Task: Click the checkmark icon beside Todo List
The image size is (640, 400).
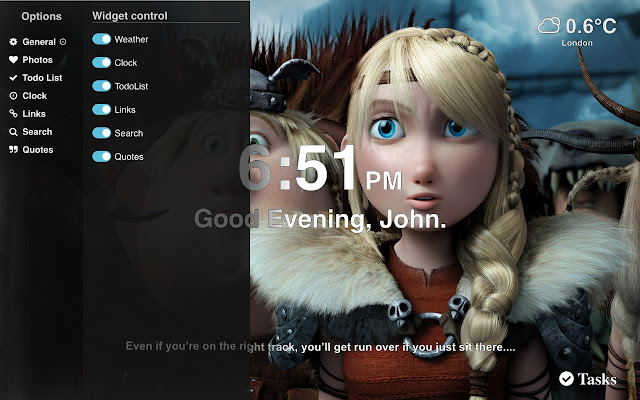Action: click(x=13, y=78)
